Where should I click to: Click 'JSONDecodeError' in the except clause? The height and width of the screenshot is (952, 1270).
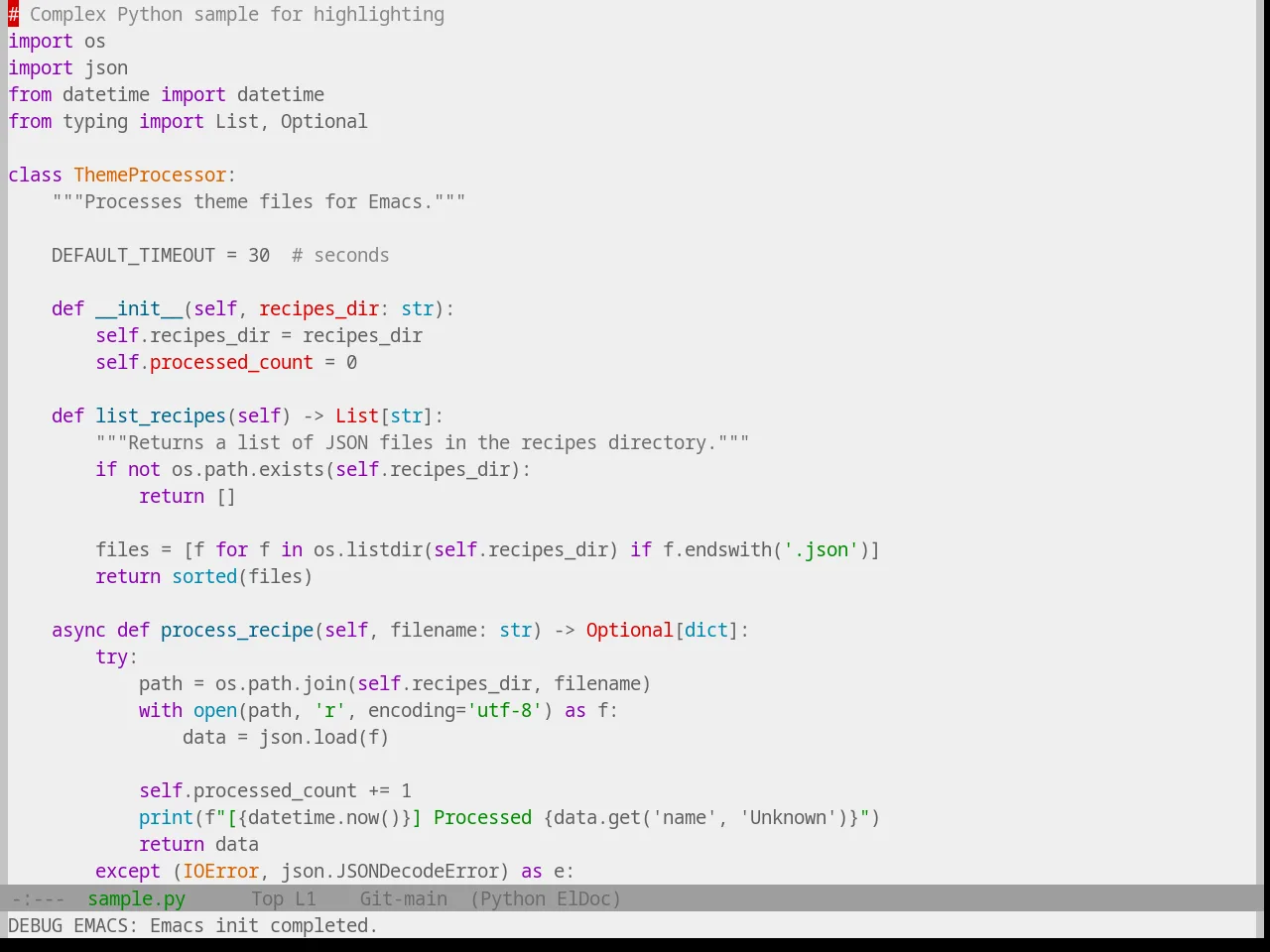pos(417,871)
